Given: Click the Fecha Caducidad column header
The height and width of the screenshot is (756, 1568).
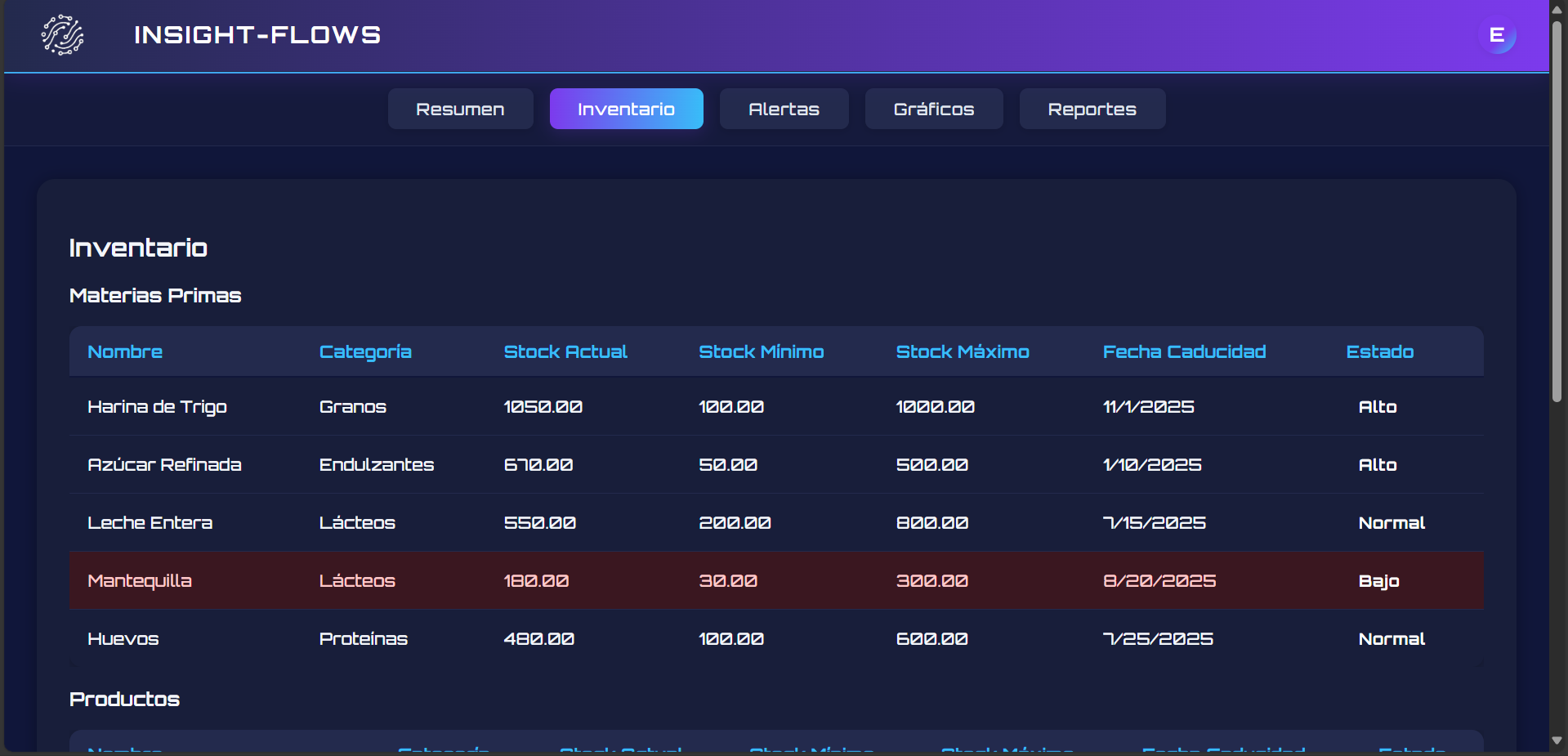Looking at the screenshot, I should pyautogui.click(x=1184, y=351).
